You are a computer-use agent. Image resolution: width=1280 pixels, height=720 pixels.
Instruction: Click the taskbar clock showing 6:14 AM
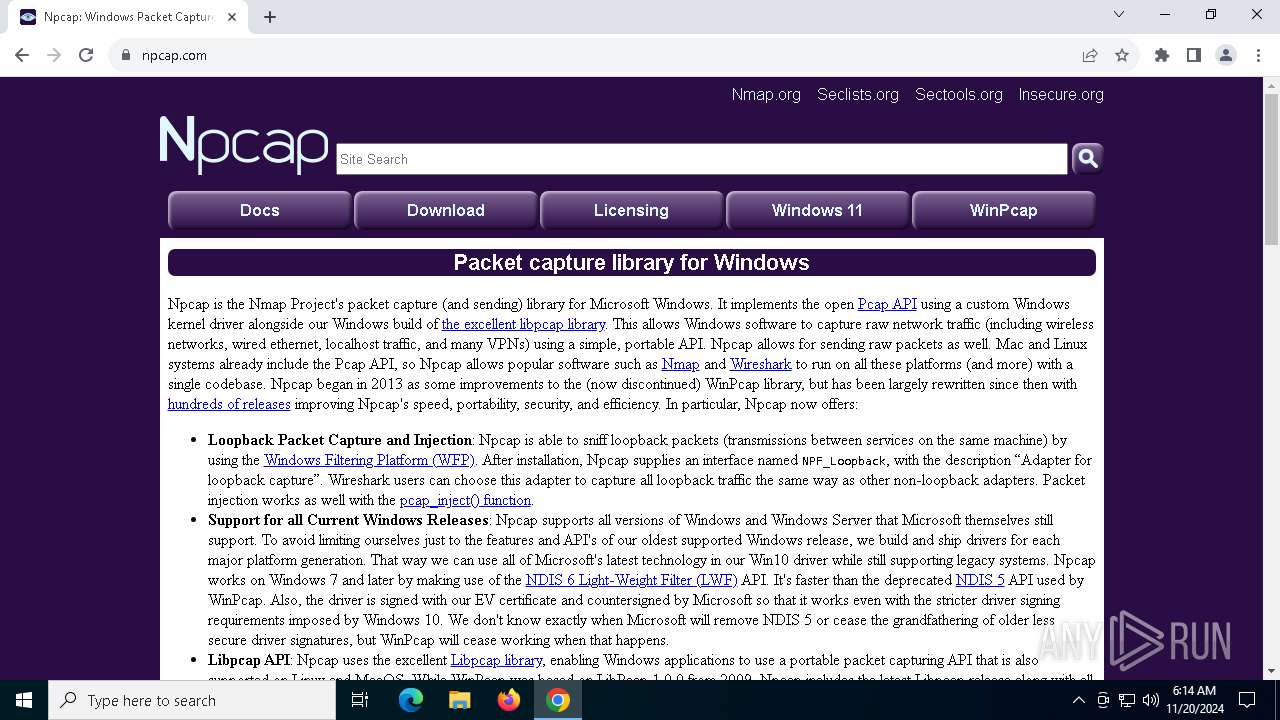click(x=1194, y=700)
